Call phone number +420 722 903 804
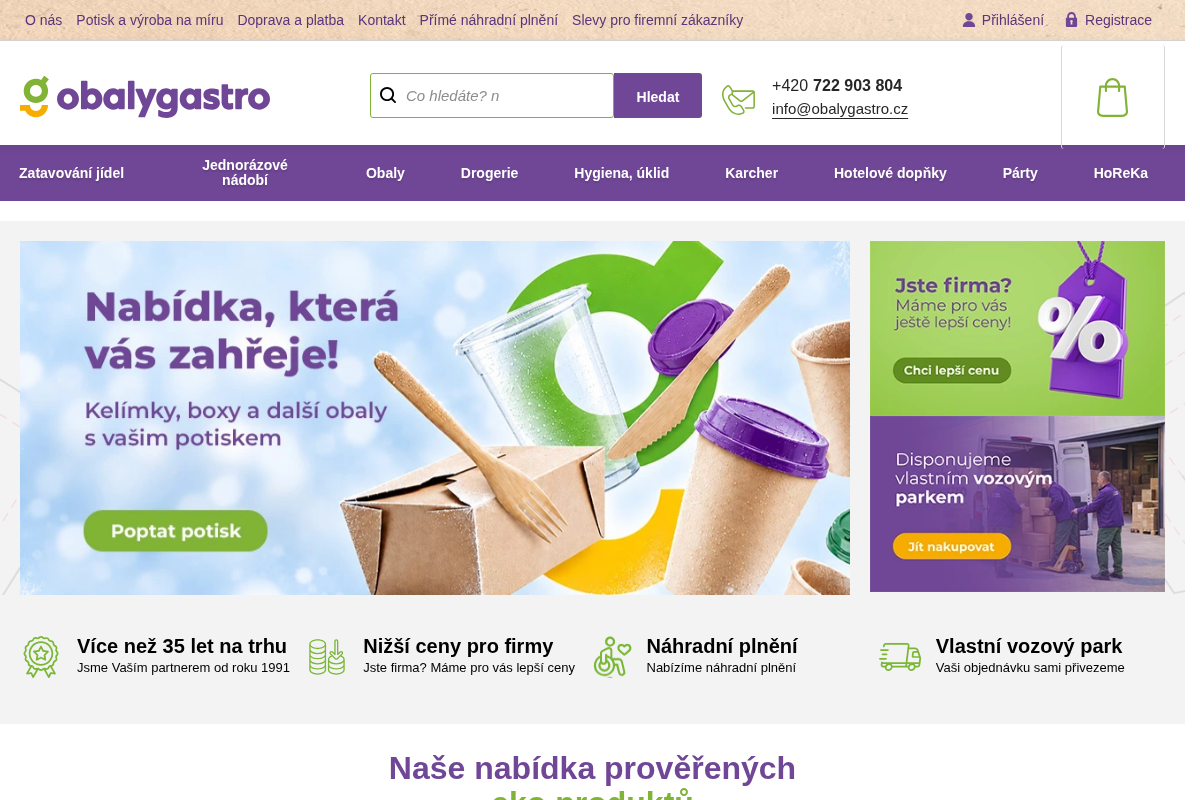The height and width of the screenshot is (800, 1200). 837,85
